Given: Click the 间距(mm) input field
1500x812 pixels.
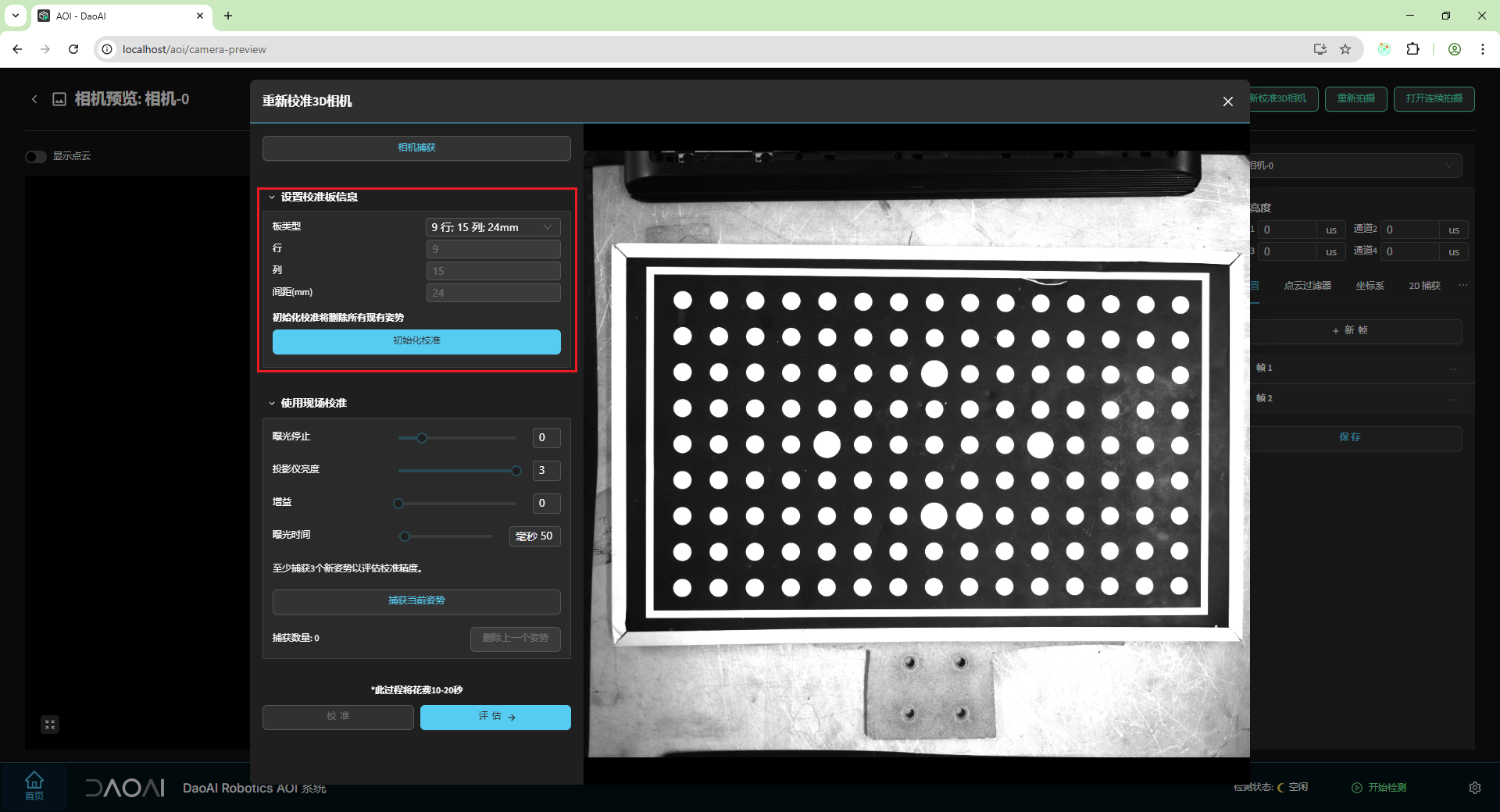Looking at the screenshot, I should pyautogui.click(x=493, y=293).
